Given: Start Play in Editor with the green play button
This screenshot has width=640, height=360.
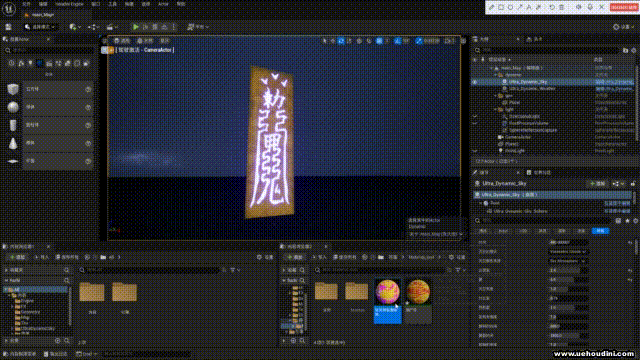Looking at the screenshot, I should 136,27.
